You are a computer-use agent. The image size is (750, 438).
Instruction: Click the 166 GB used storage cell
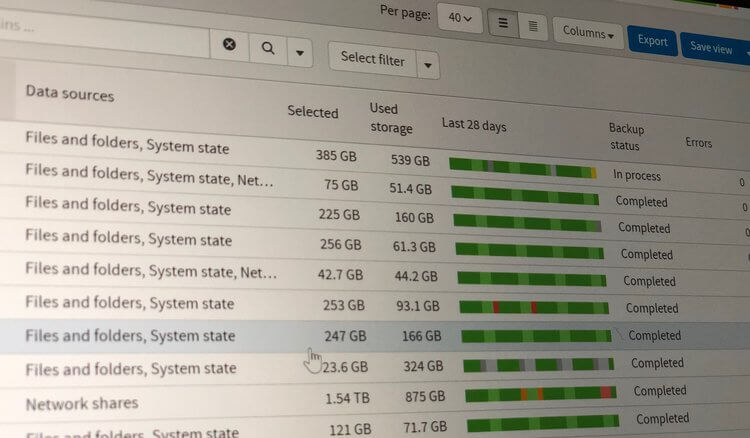pos(421,336)
